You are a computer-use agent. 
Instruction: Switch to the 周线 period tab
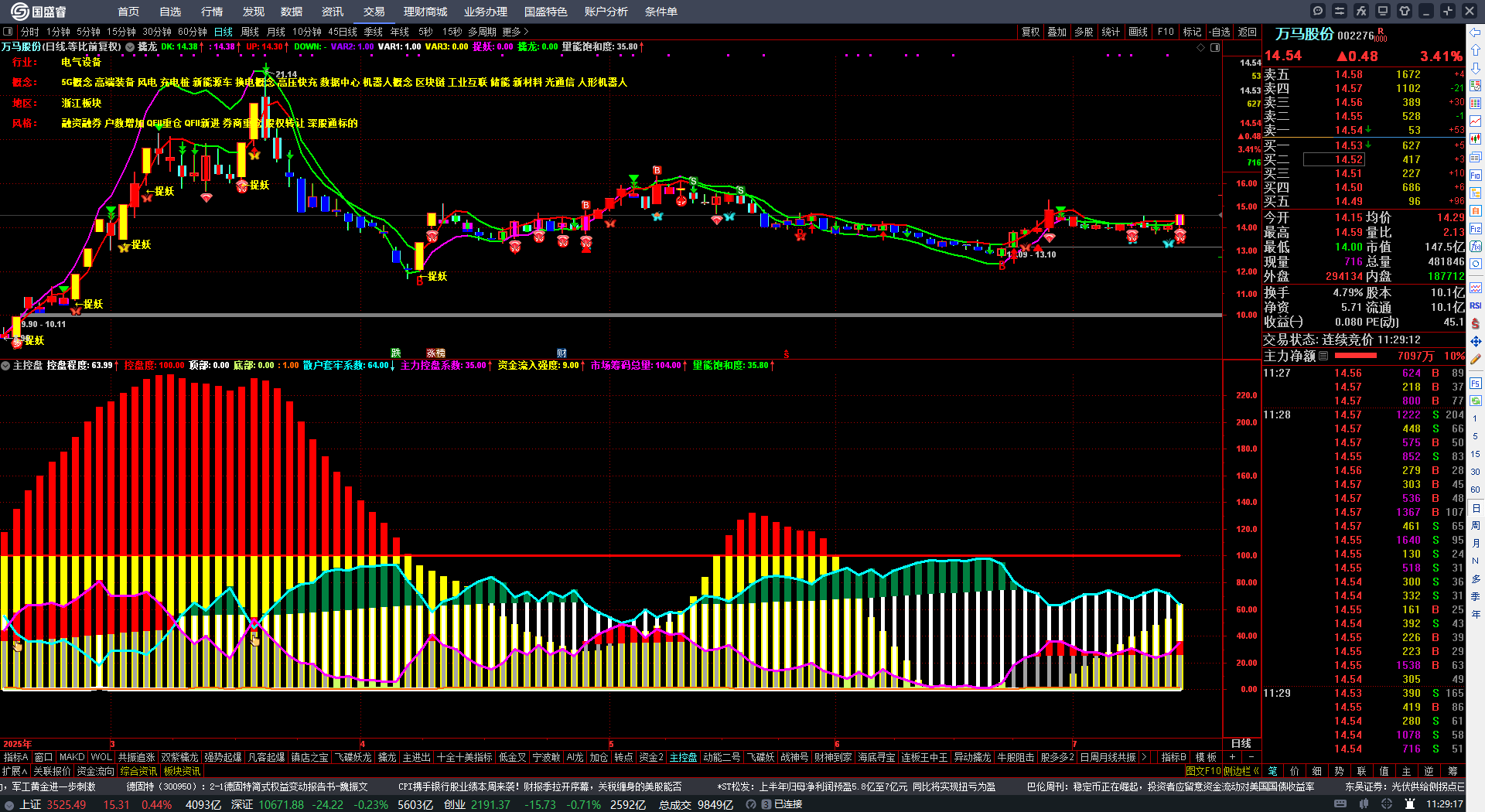250,32
